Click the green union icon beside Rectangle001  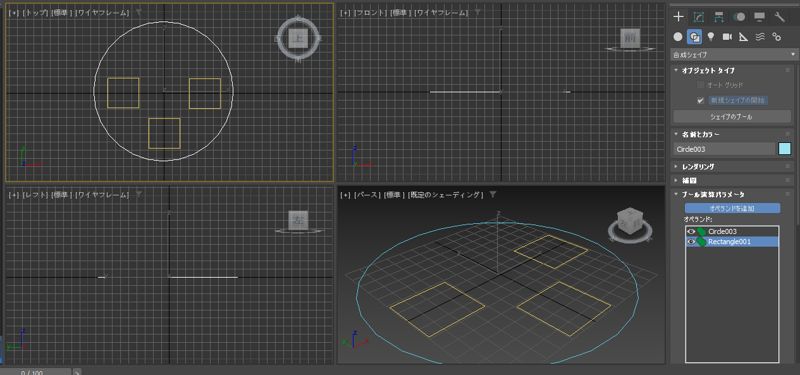[x=702, y=242]
